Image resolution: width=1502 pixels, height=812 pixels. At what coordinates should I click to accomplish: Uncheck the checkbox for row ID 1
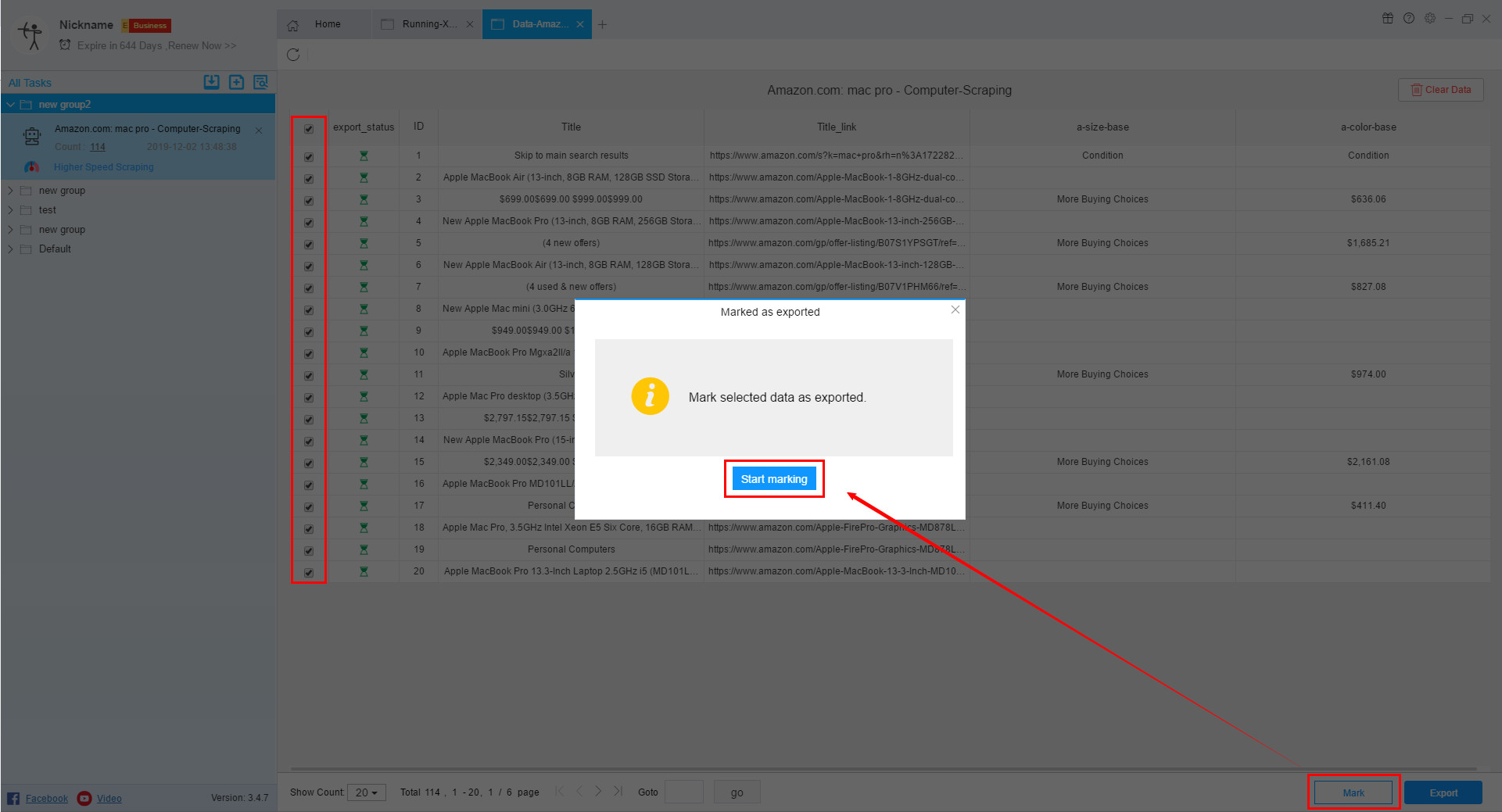click(309, 157)
